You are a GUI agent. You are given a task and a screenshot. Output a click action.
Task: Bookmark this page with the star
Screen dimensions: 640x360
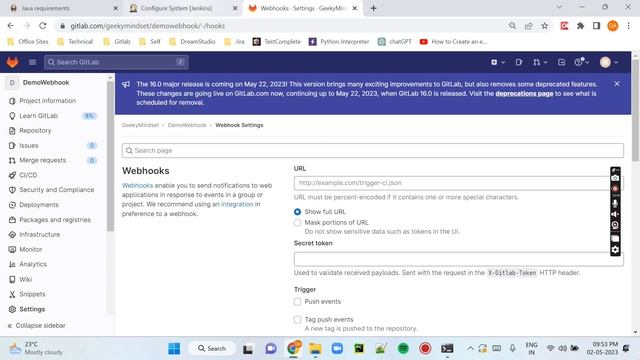[x=544, y=26]
